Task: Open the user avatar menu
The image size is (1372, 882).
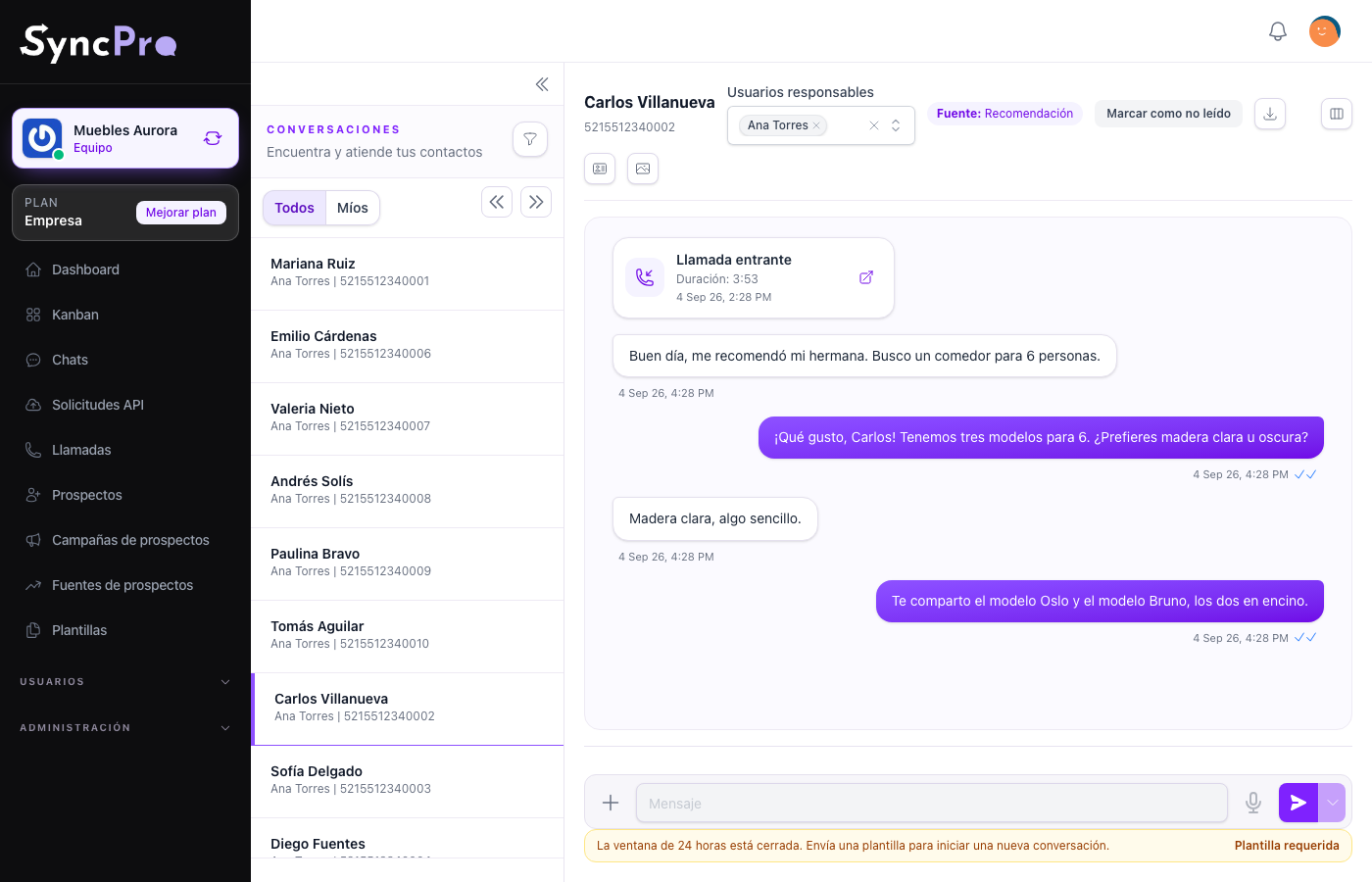Action: click(1325, 31)
